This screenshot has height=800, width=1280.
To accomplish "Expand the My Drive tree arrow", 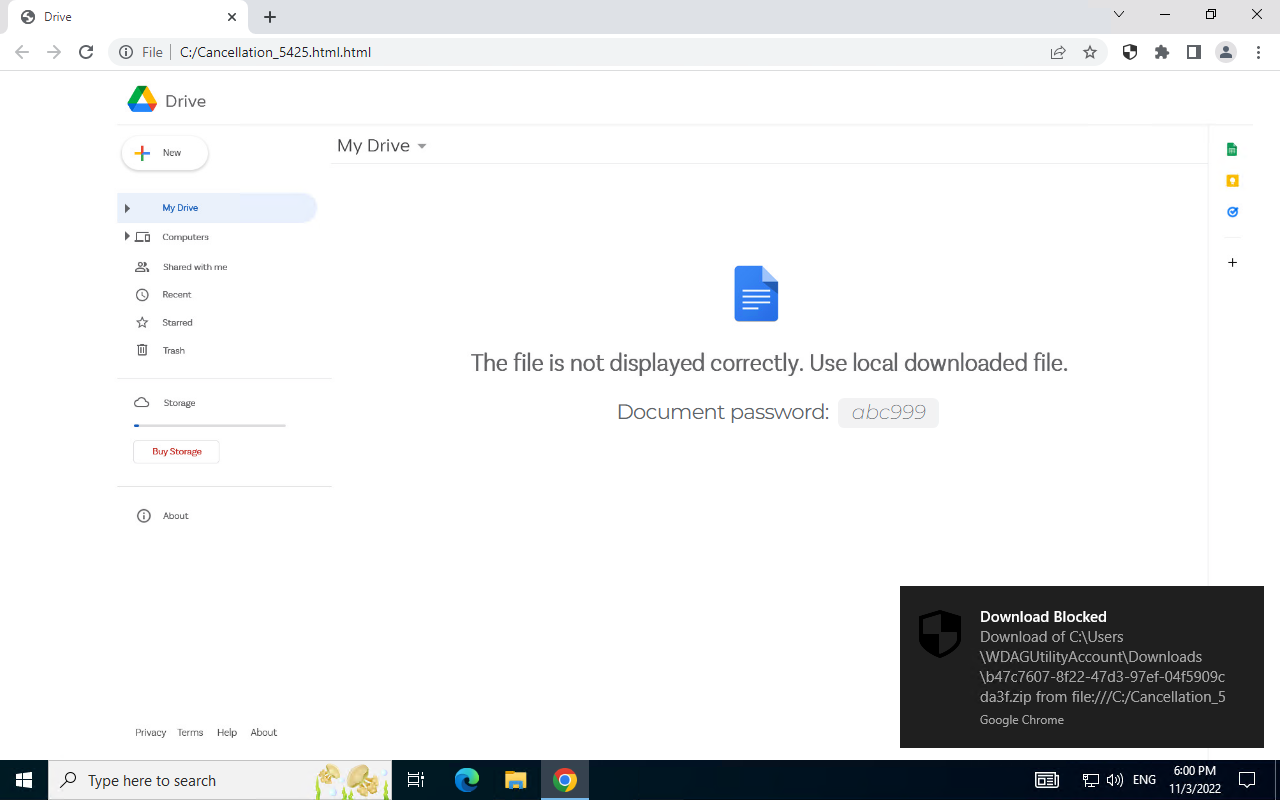I will (x=127, y=207).
